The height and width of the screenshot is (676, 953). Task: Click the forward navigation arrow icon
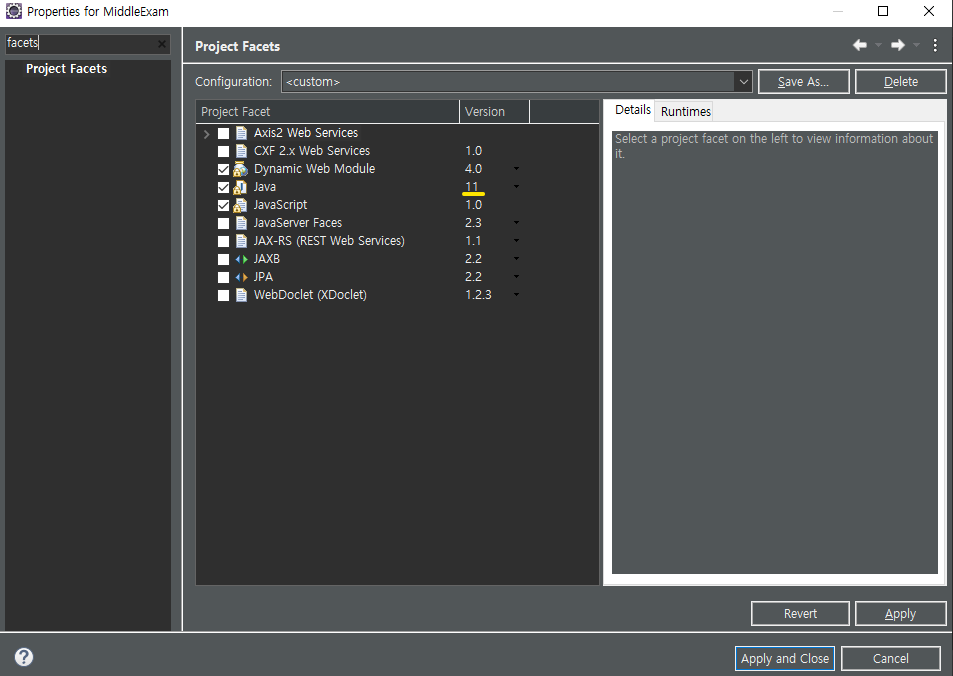point(898,44)
